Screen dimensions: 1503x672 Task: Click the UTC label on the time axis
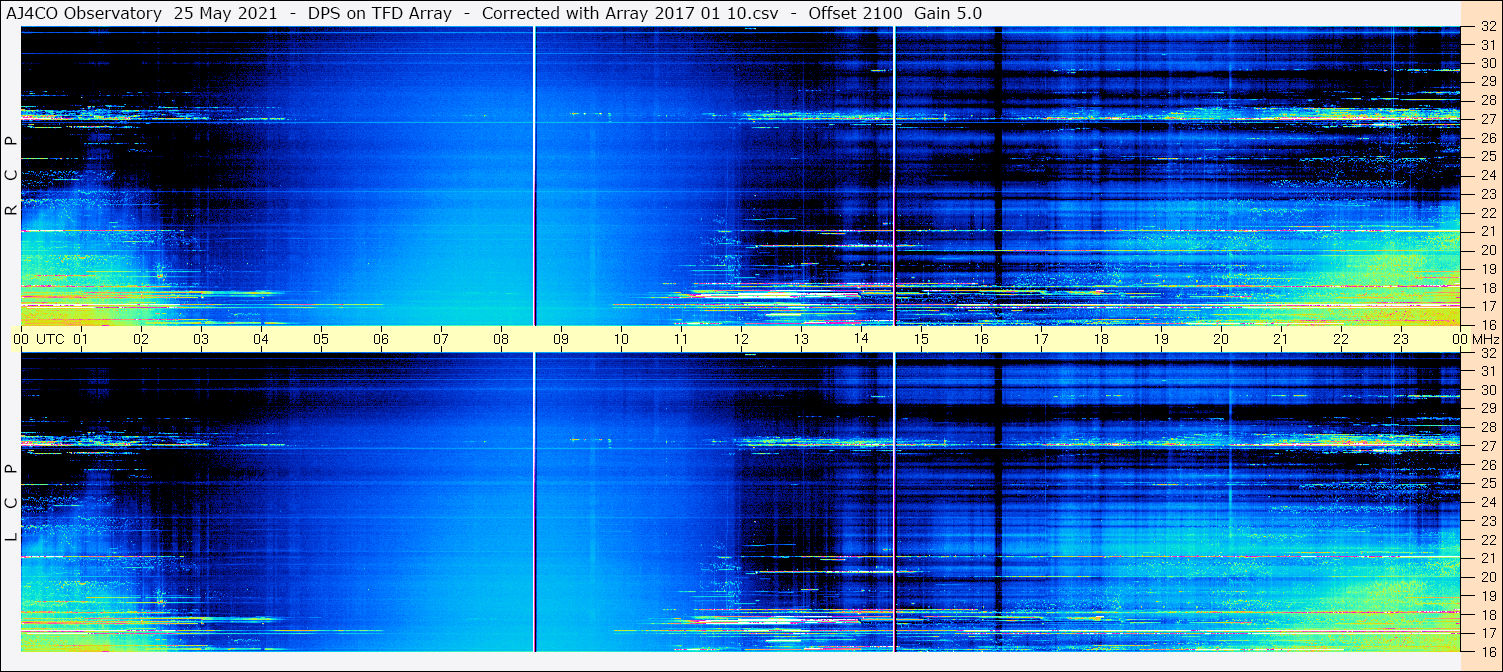click(50, 339)
